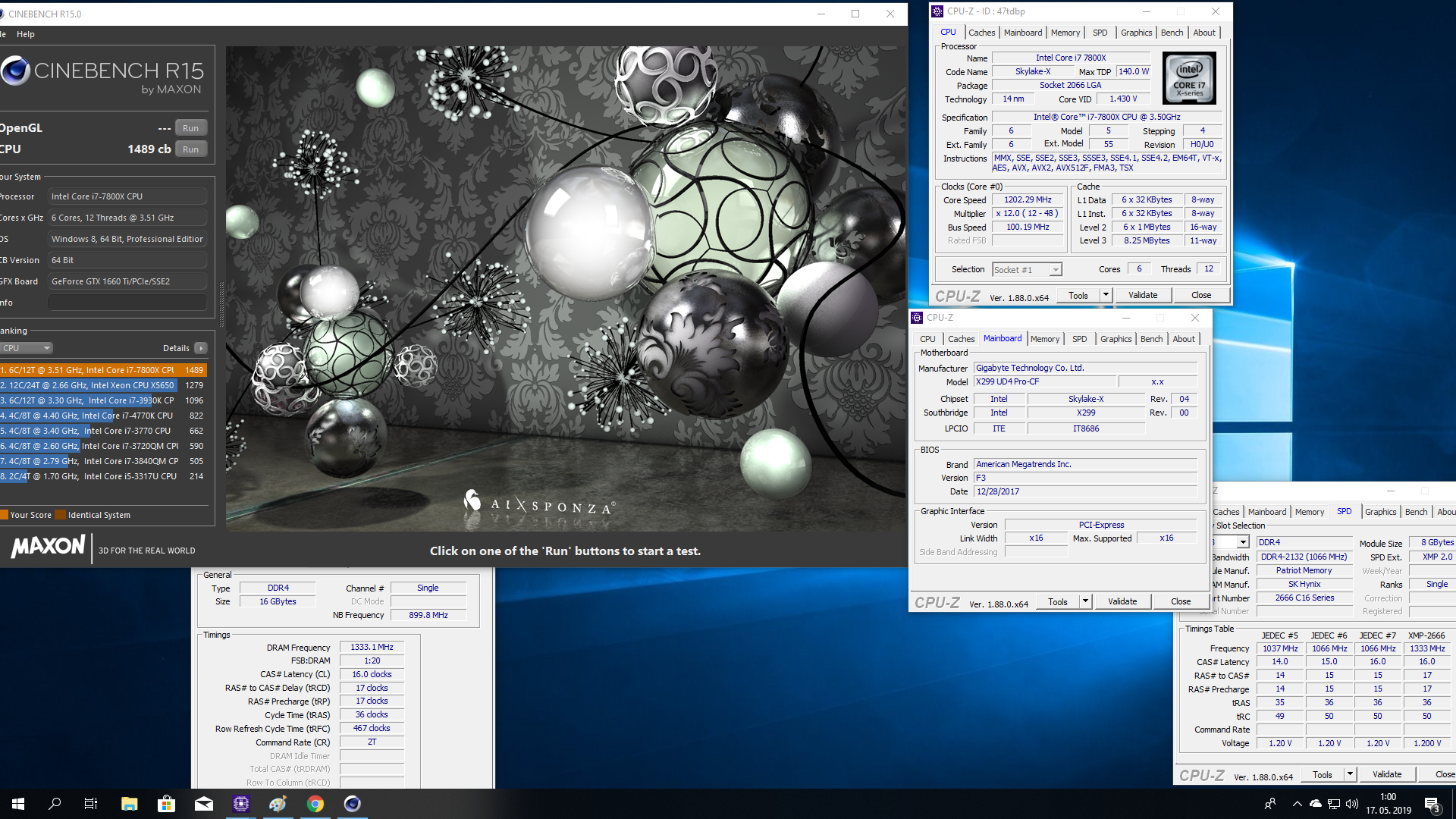Image resolution: width=1456 pixels, height=819 pixels.
Task: Select ranking entry Intel Core i7-3930K
Action: pos(103,400)
